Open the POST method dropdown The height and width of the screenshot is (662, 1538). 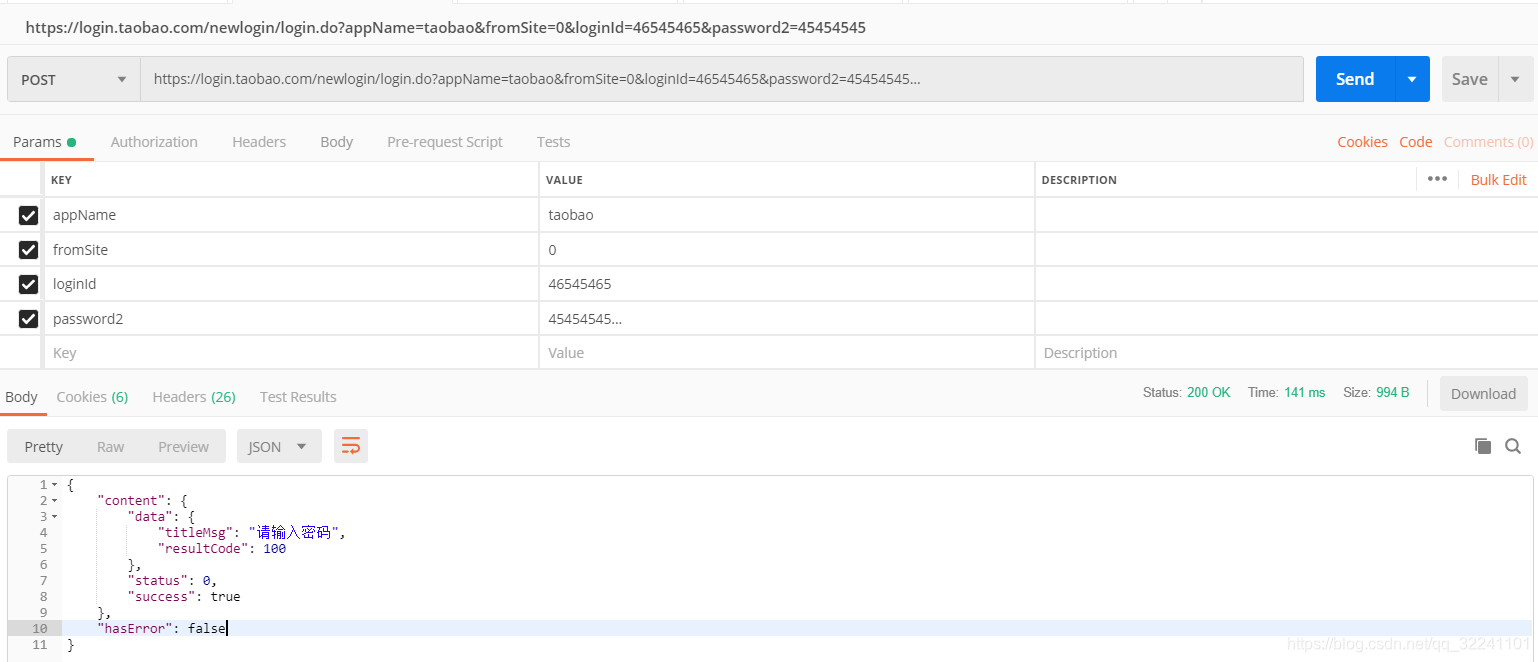tap(74, 79)
